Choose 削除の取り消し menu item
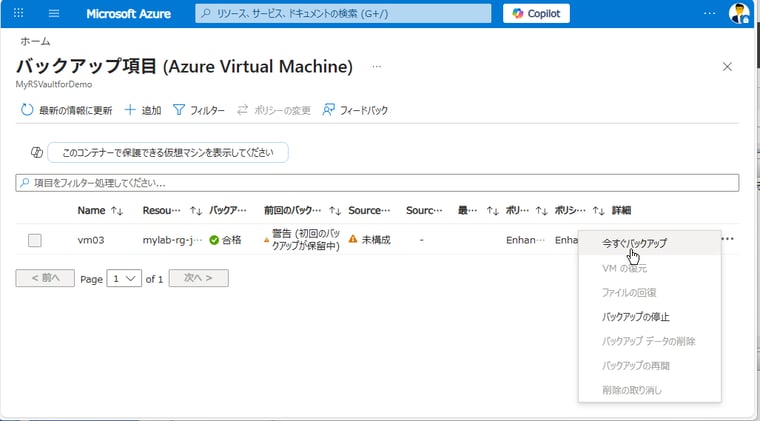The image size is (760, 421). coord(649,390)
